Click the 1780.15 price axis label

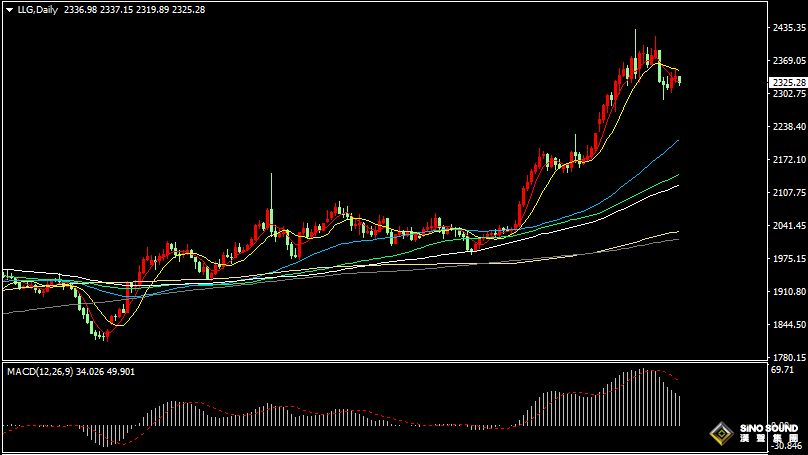788,357
